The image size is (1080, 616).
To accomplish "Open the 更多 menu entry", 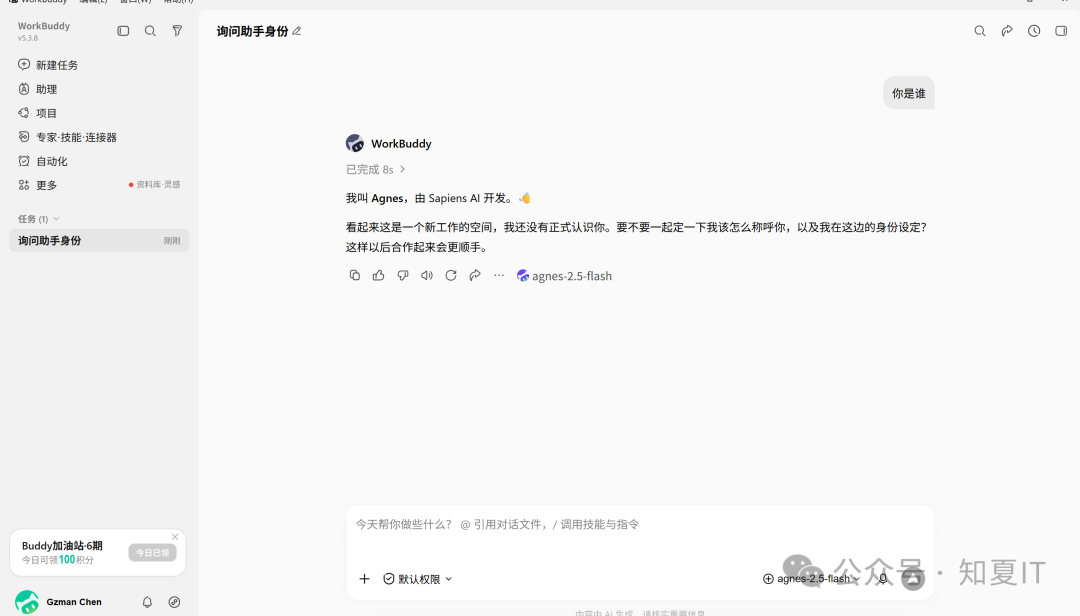I will coord(37,185).
